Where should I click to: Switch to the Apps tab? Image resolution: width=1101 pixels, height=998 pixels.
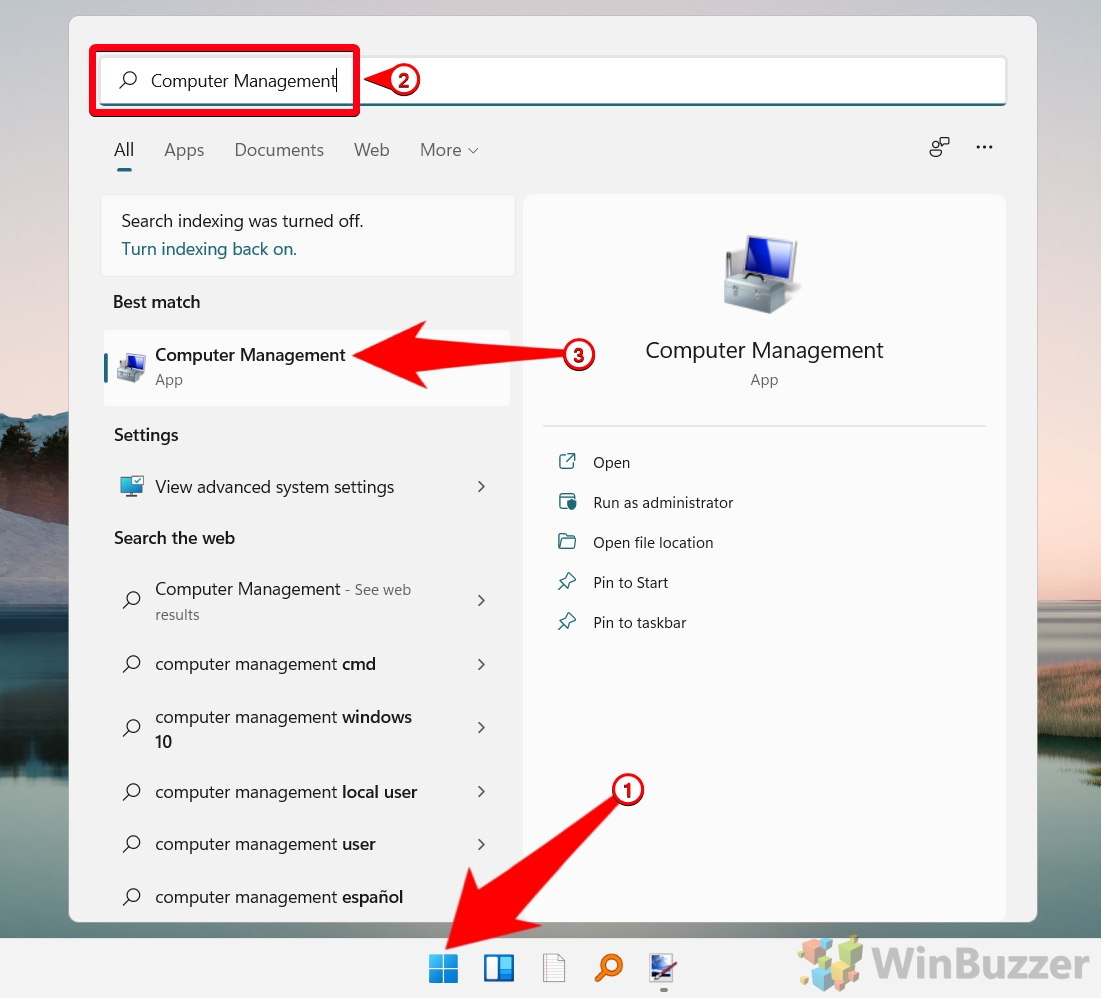pos(184,150)
